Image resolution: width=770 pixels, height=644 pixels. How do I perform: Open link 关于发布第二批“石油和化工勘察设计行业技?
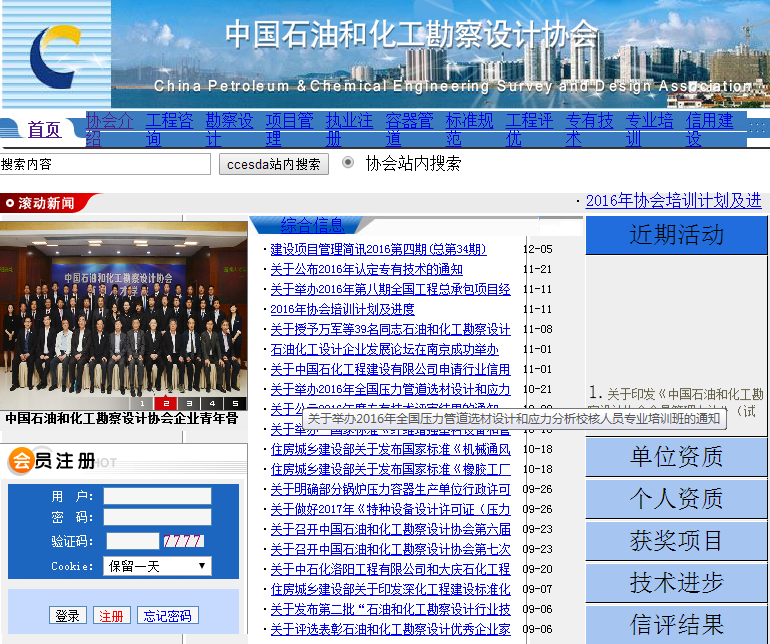point(390,610)
